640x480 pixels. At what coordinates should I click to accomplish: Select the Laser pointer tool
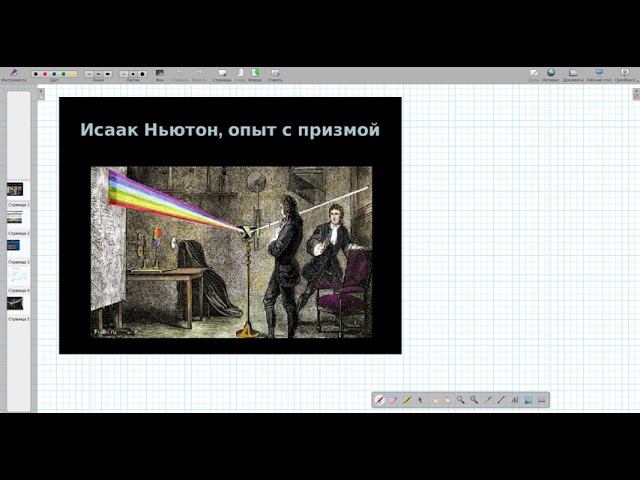[487, 400]
